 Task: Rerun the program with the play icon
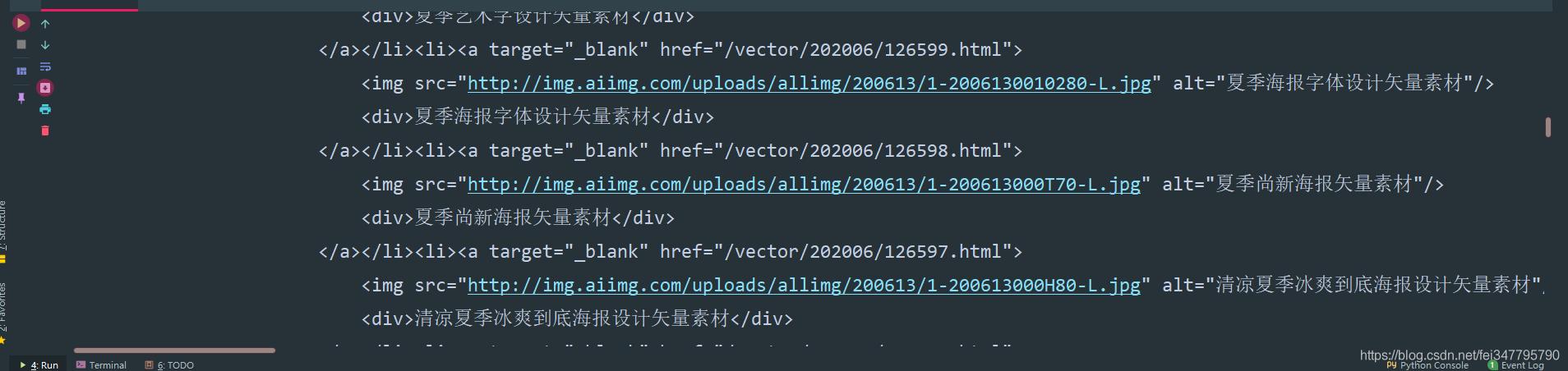21,23
